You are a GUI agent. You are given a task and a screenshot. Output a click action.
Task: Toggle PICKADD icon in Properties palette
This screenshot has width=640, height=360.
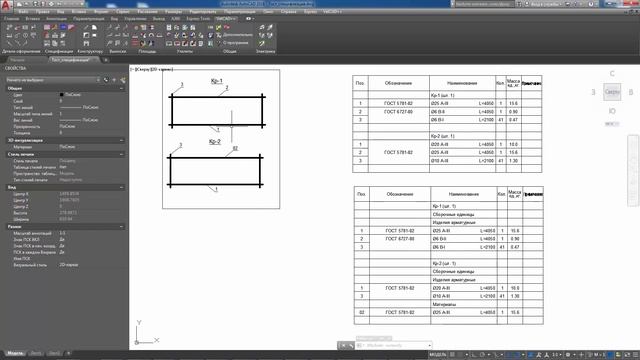click(106, 80)
